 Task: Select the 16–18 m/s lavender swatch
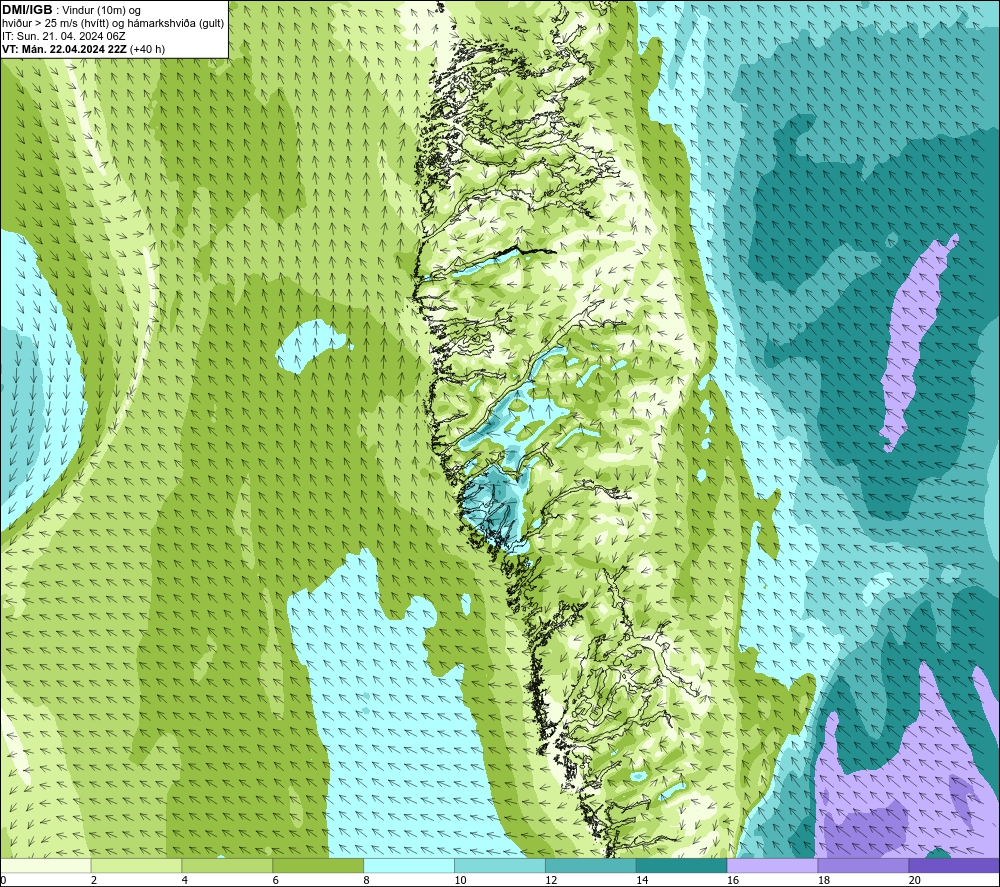[x=772, y=865]
